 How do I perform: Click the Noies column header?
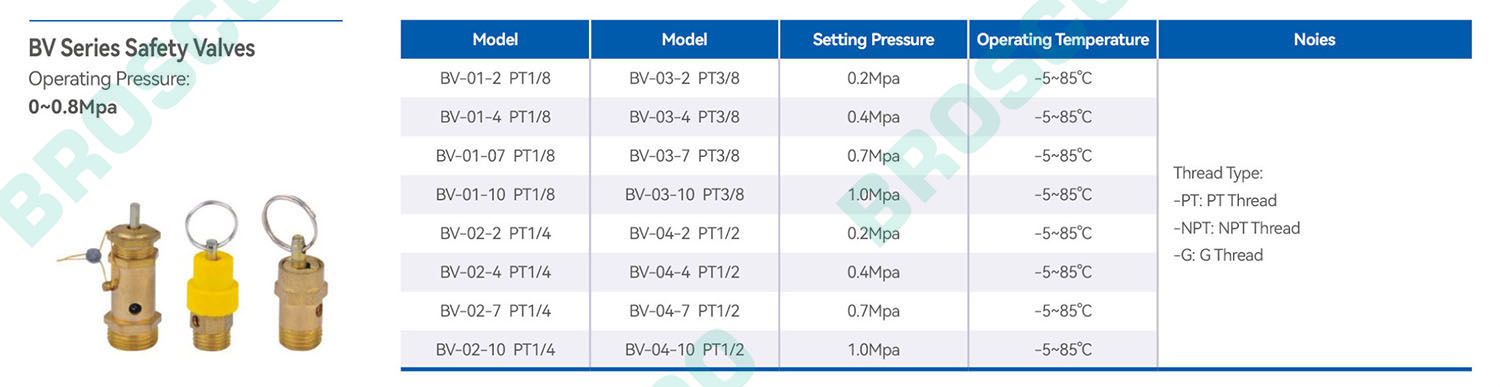point(1314,40)
